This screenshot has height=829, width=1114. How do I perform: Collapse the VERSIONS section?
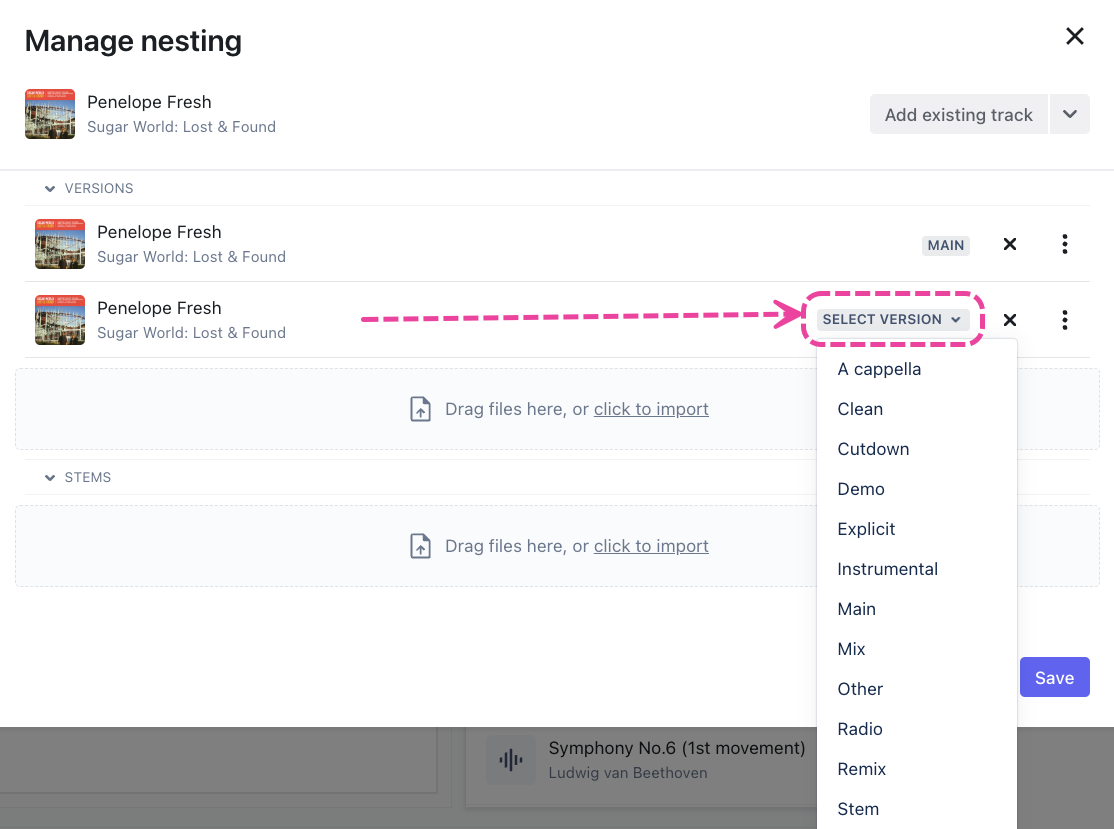(x=50, y=189)
